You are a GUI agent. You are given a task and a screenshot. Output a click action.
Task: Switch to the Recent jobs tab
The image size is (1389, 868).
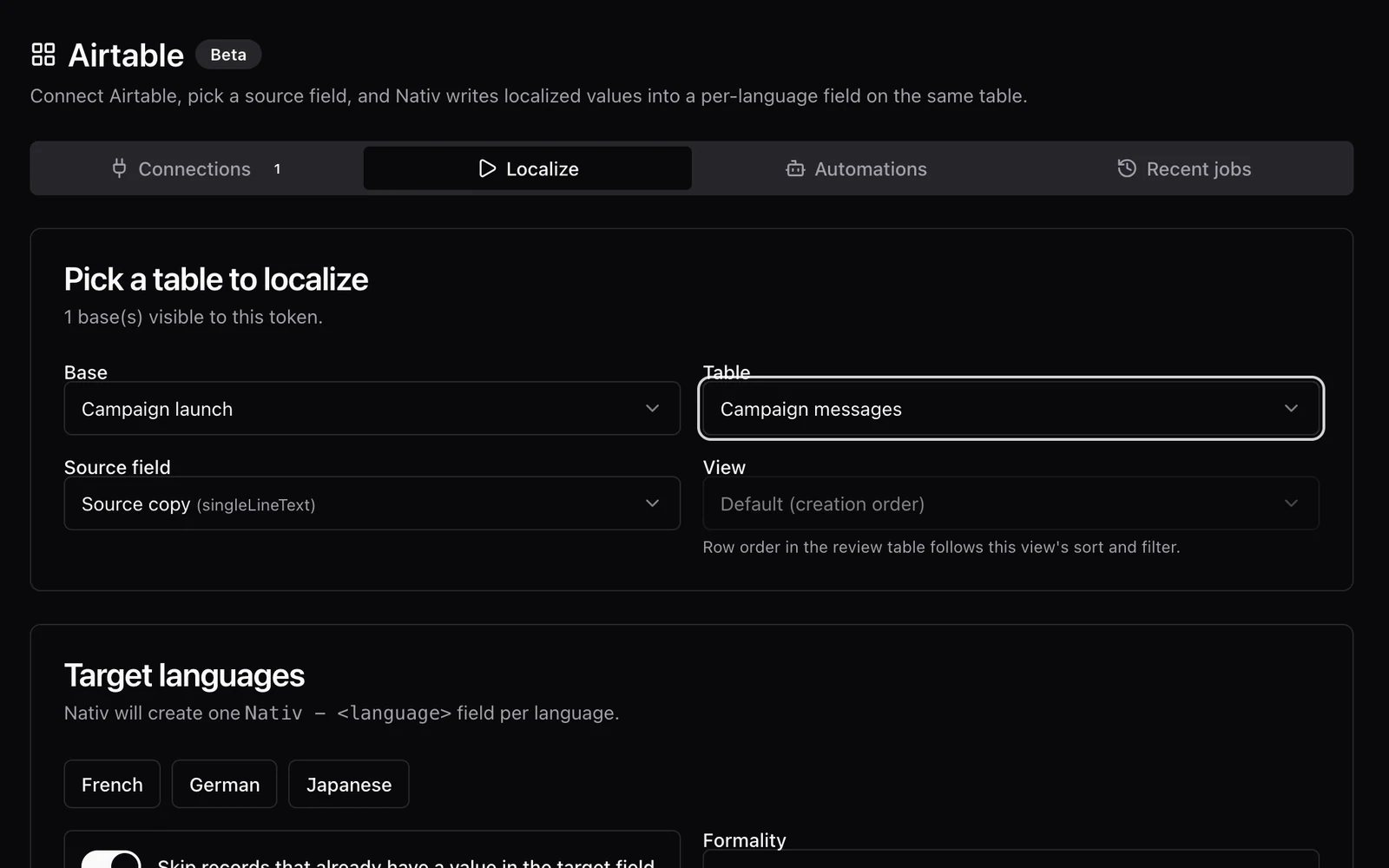(x=1185, y=168)
